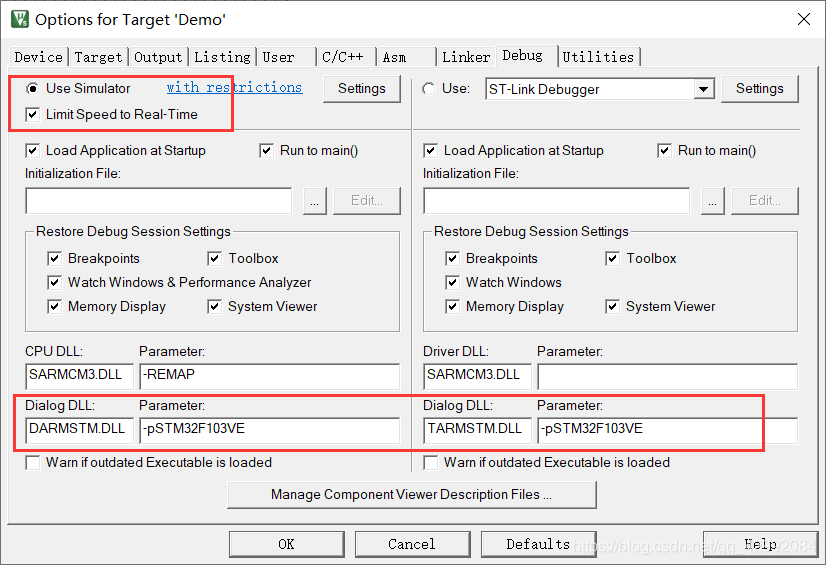Click the Help button
The width and height of the screenshot is (826, 565).
pos(760,544)
